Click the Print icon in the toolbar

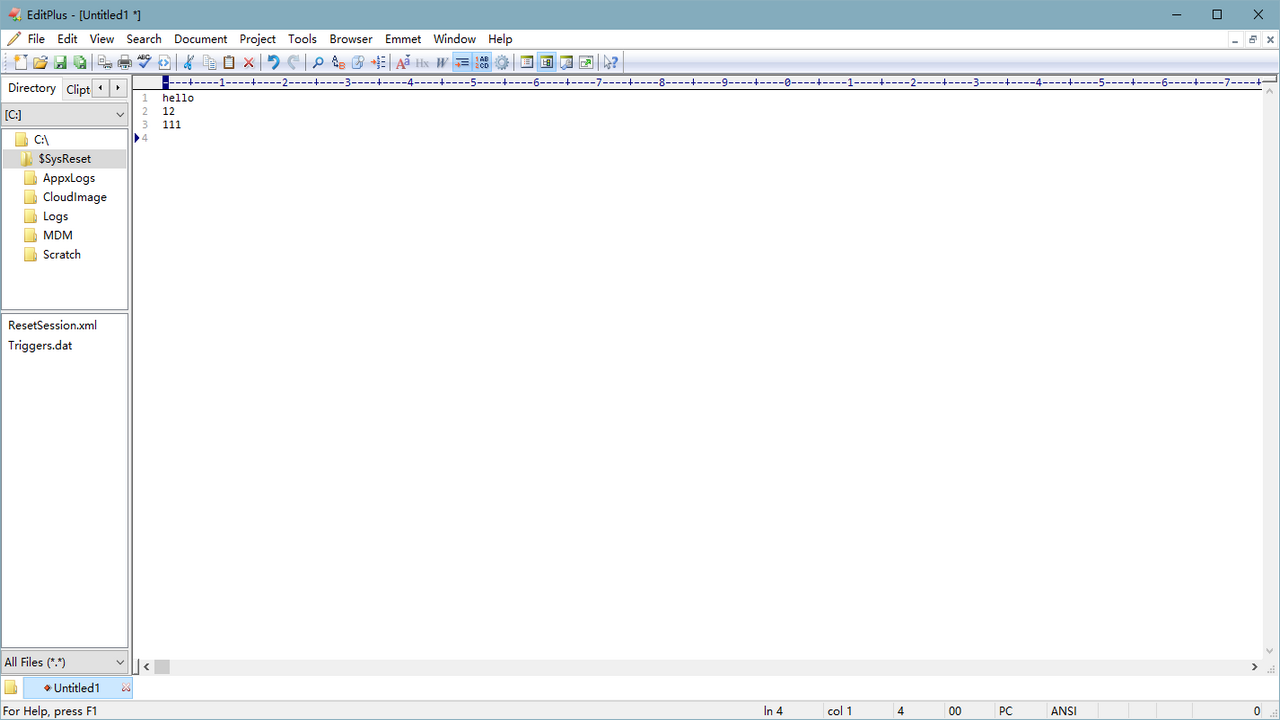124,62
